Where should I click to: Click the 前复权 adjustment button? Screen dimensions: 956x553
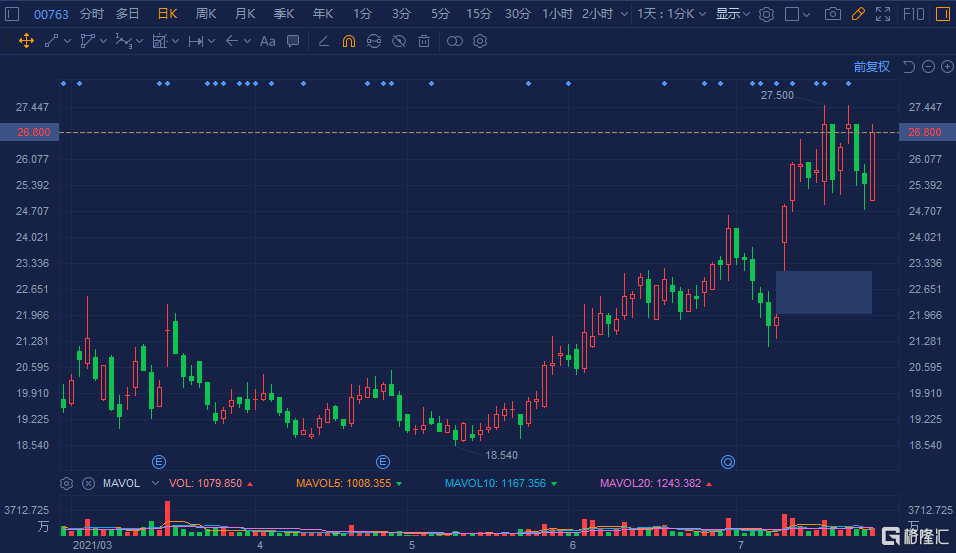[872, 66]
